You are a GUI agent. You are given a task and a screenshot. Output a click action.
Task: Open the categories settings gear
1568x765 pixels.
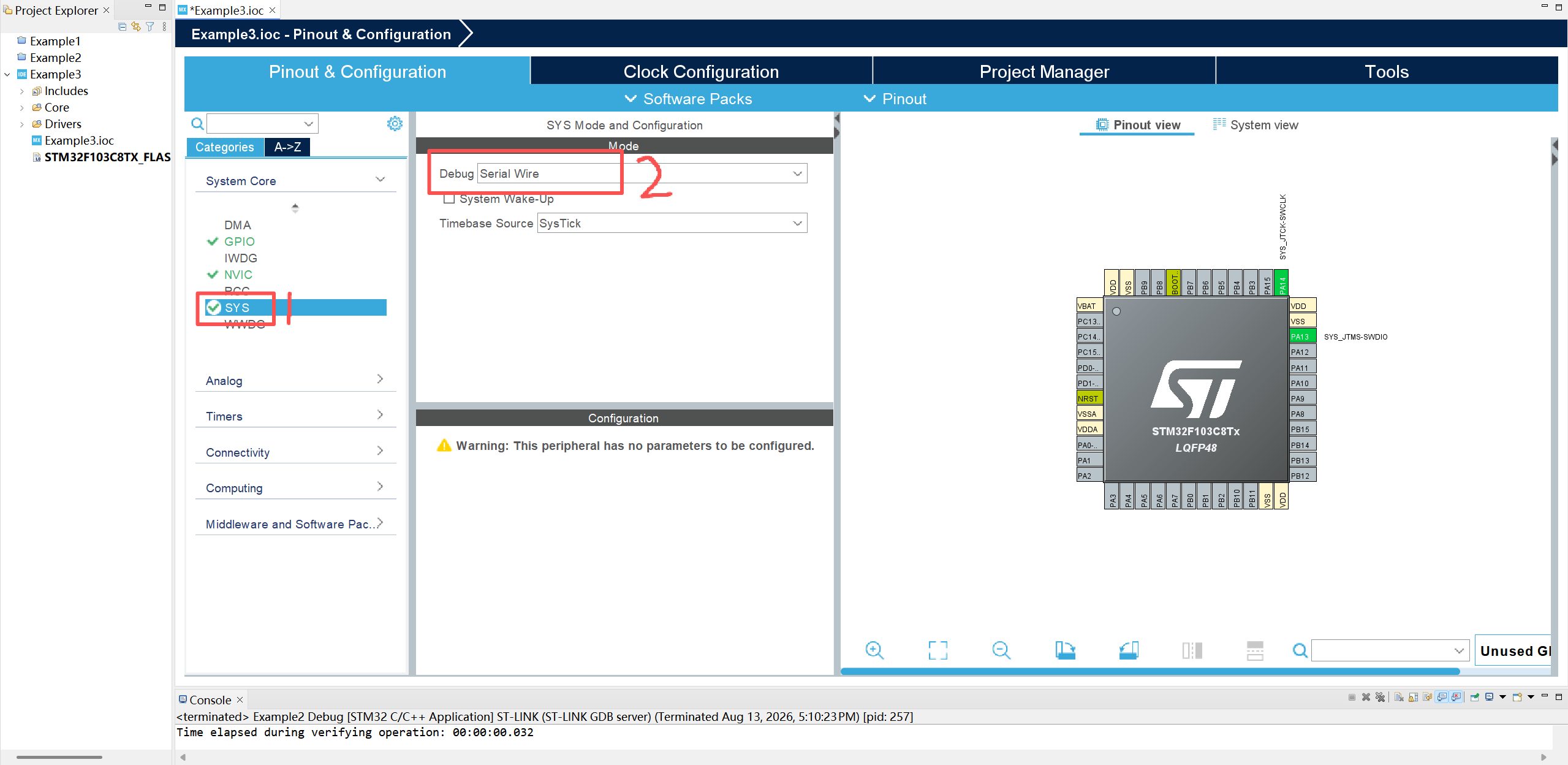click(395, 124)
